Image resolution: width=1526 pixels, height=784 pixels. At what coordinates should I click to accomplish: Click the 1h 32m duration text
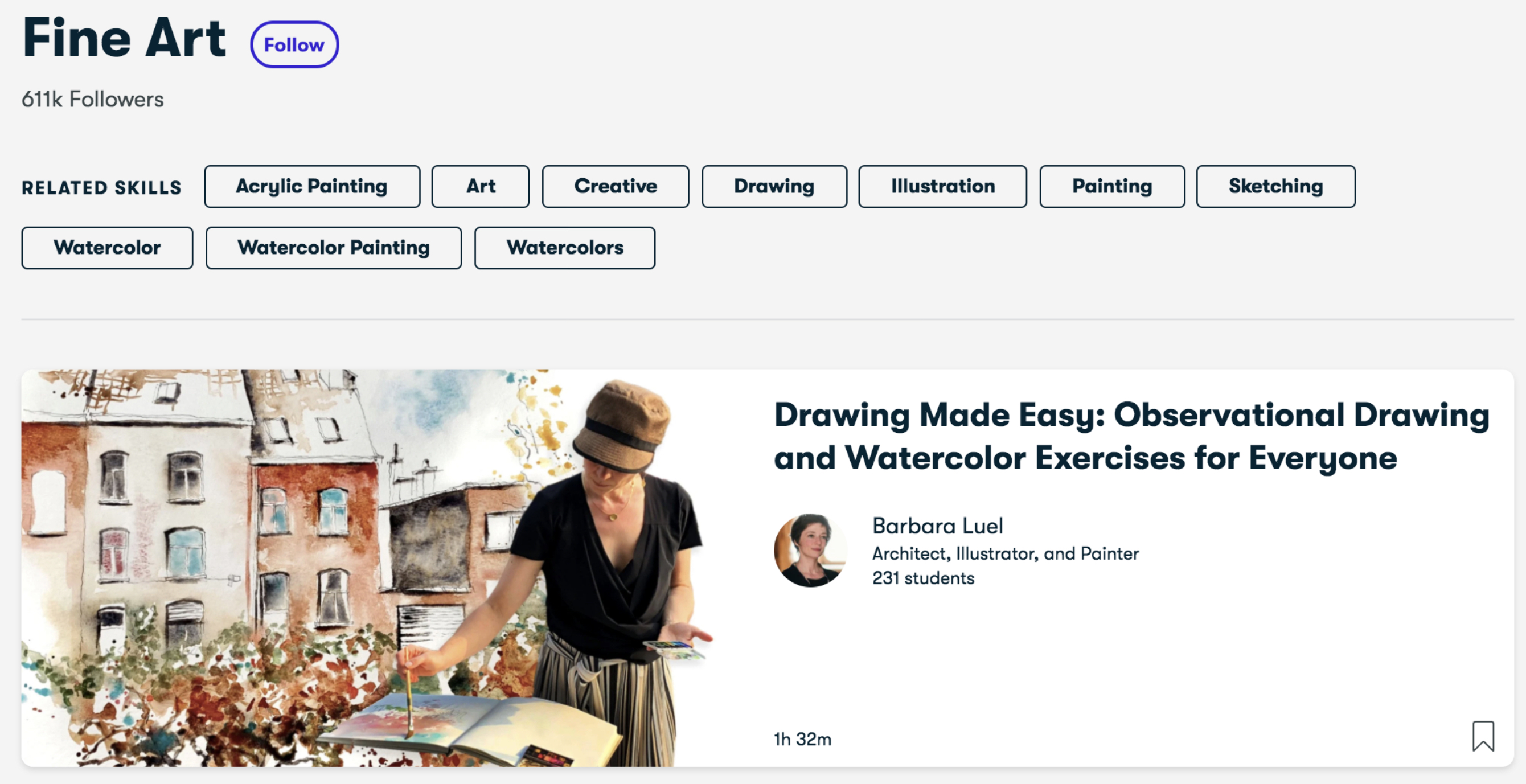coord(803,739)
